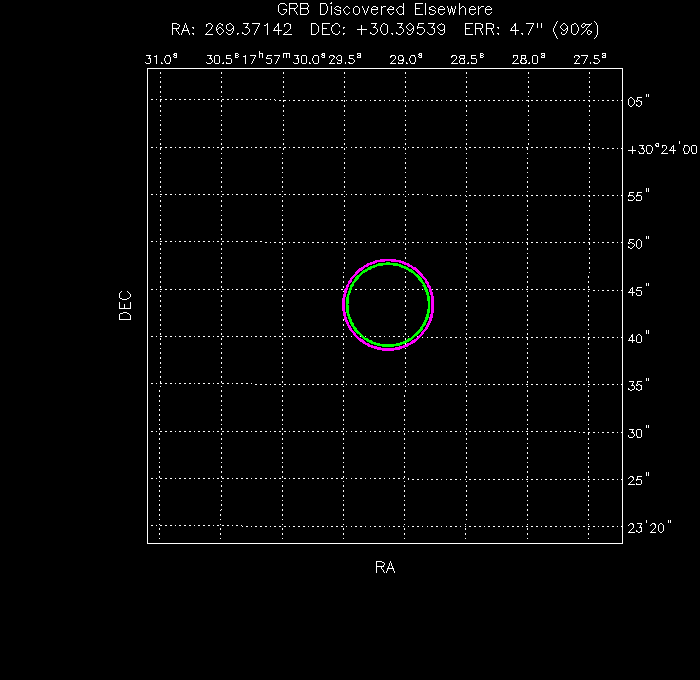700x680 pixels.
Task: Click the DEC axis label on left
Action: [x=125, y=305]
